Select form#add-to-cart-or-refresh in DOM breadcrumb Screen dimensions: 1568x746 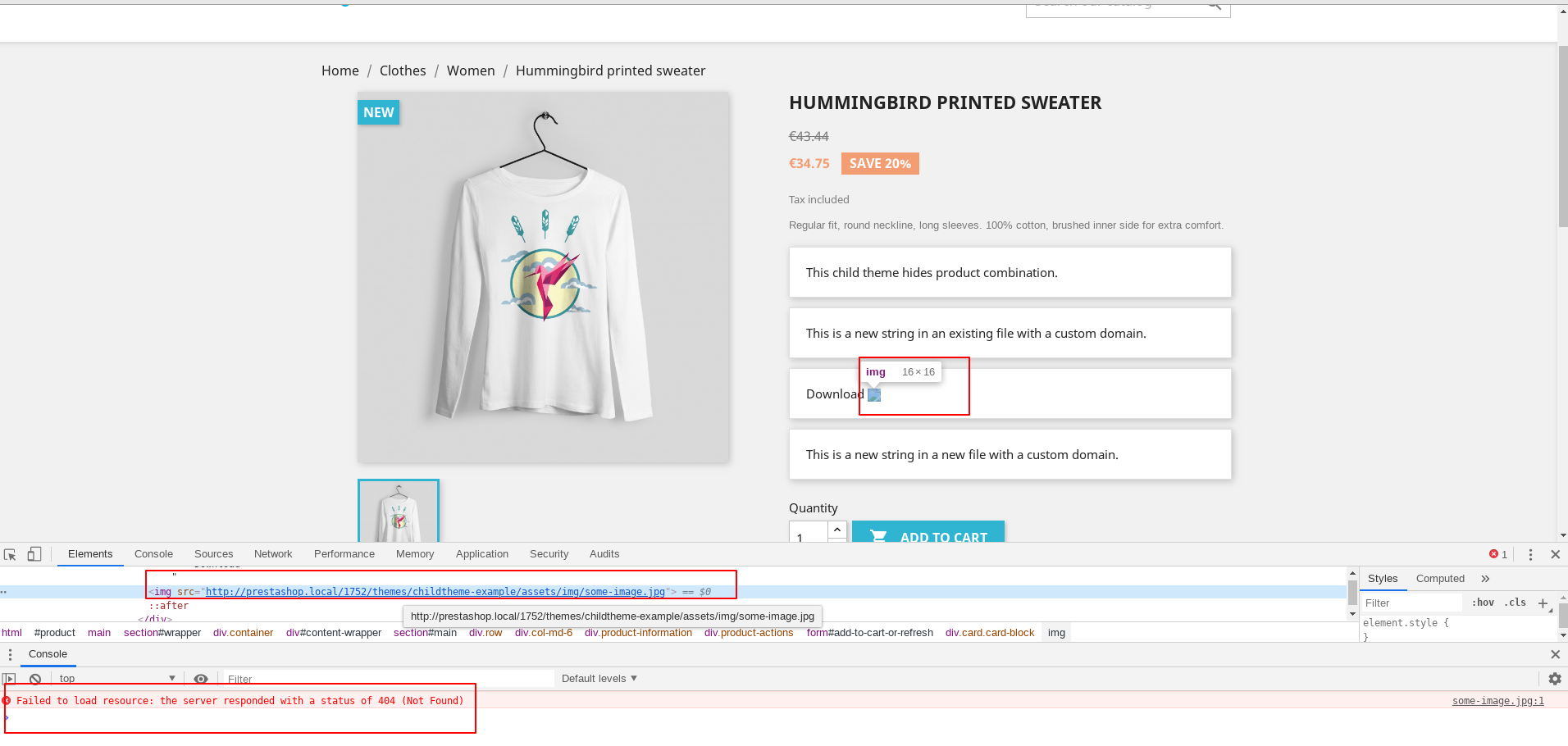pos(870,633)
